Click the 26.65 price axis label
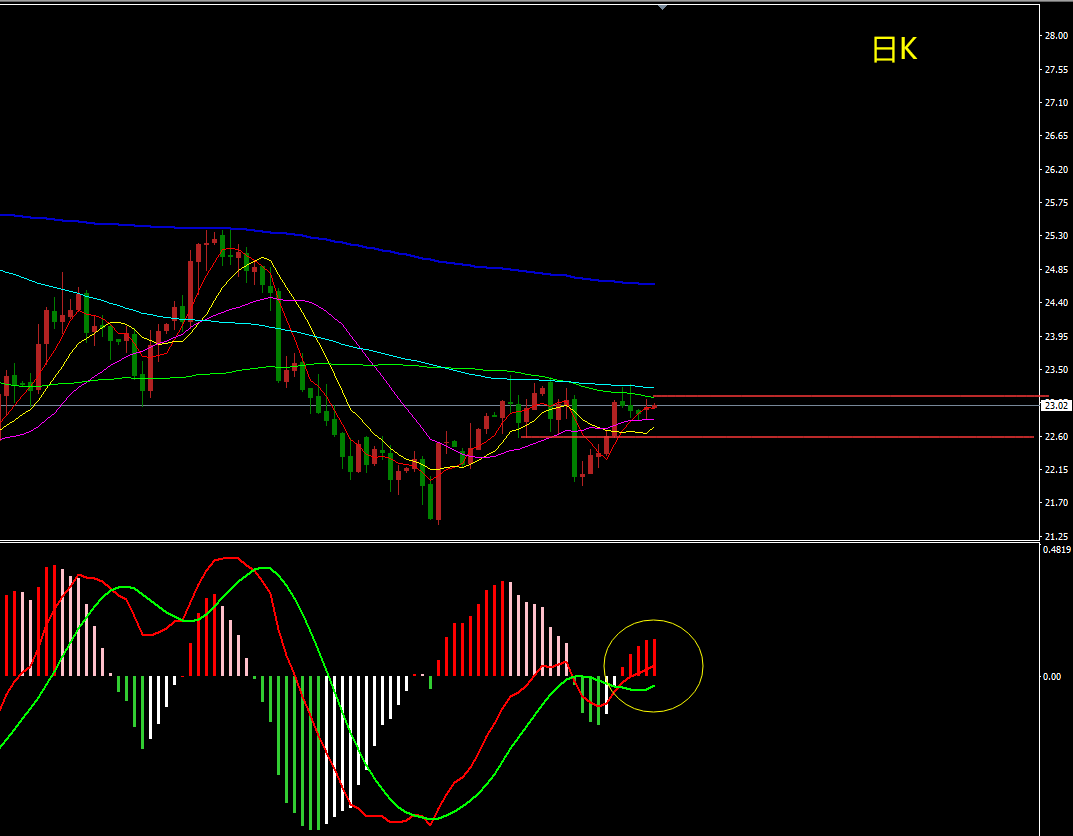 [x=1056, y=135]
